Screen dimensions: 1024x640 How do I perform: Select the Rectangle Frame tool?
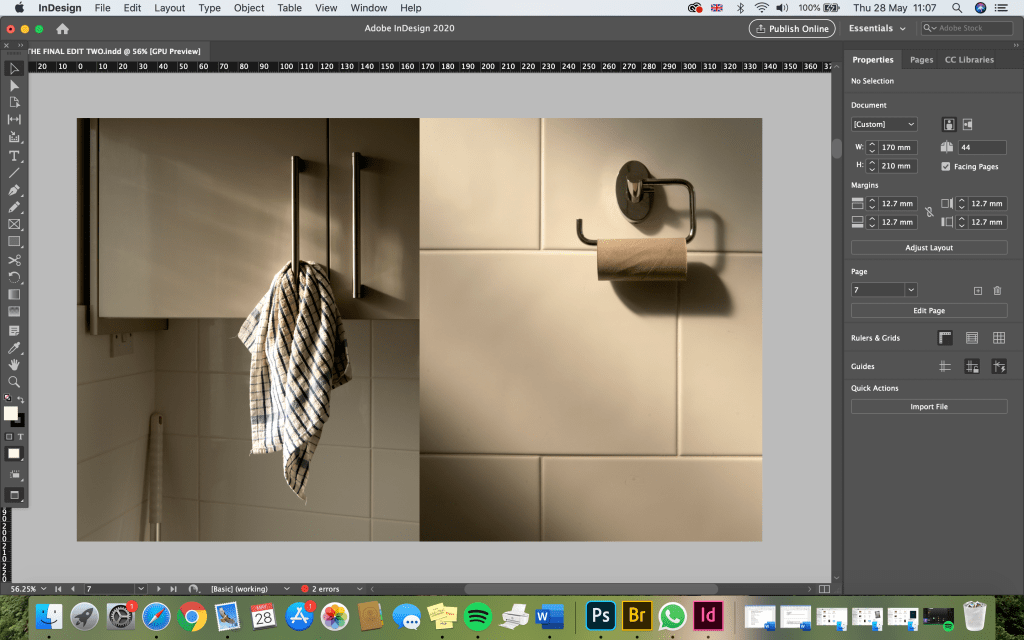[14, 224]
